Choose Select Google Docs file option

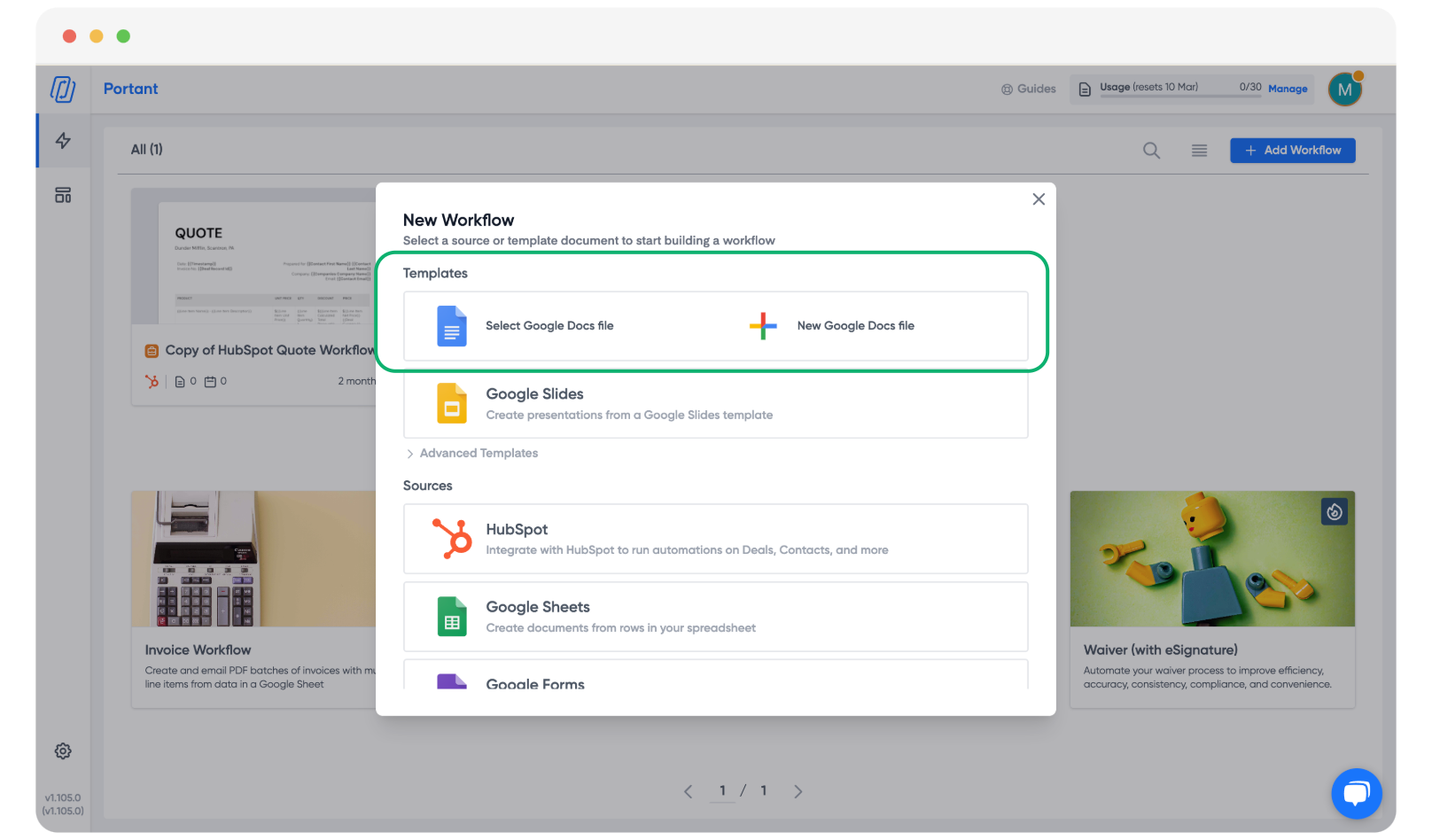pyautogui.click(x=549, y=326)
